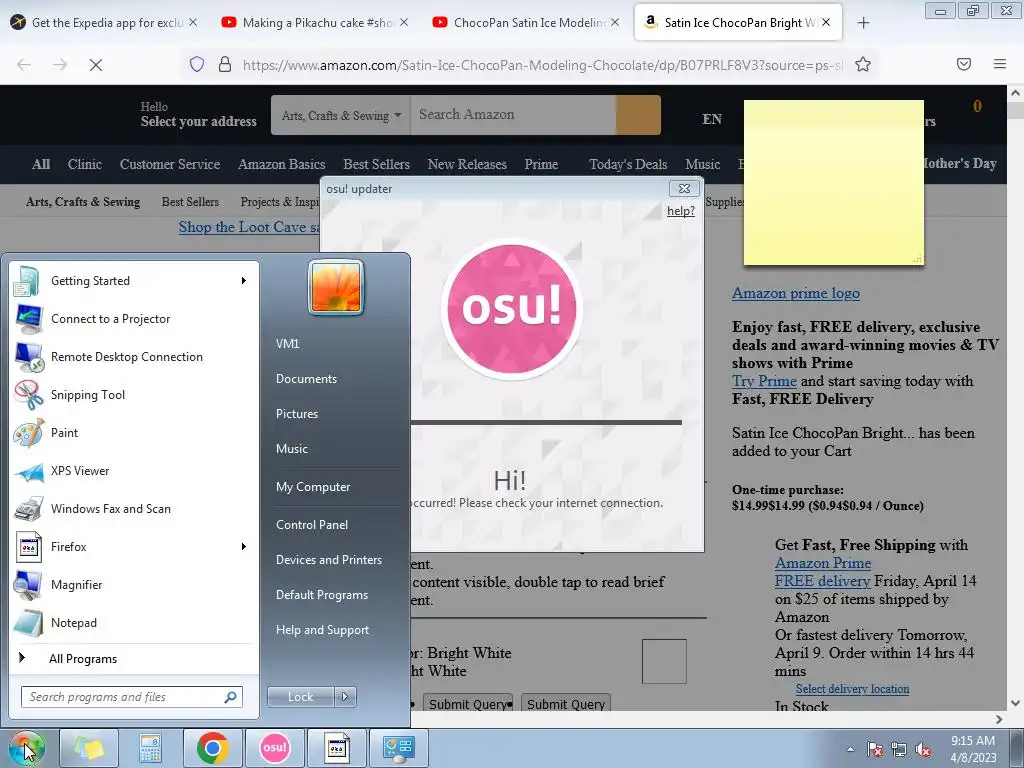Open Pictures in Start menu

tap(296, 414)
